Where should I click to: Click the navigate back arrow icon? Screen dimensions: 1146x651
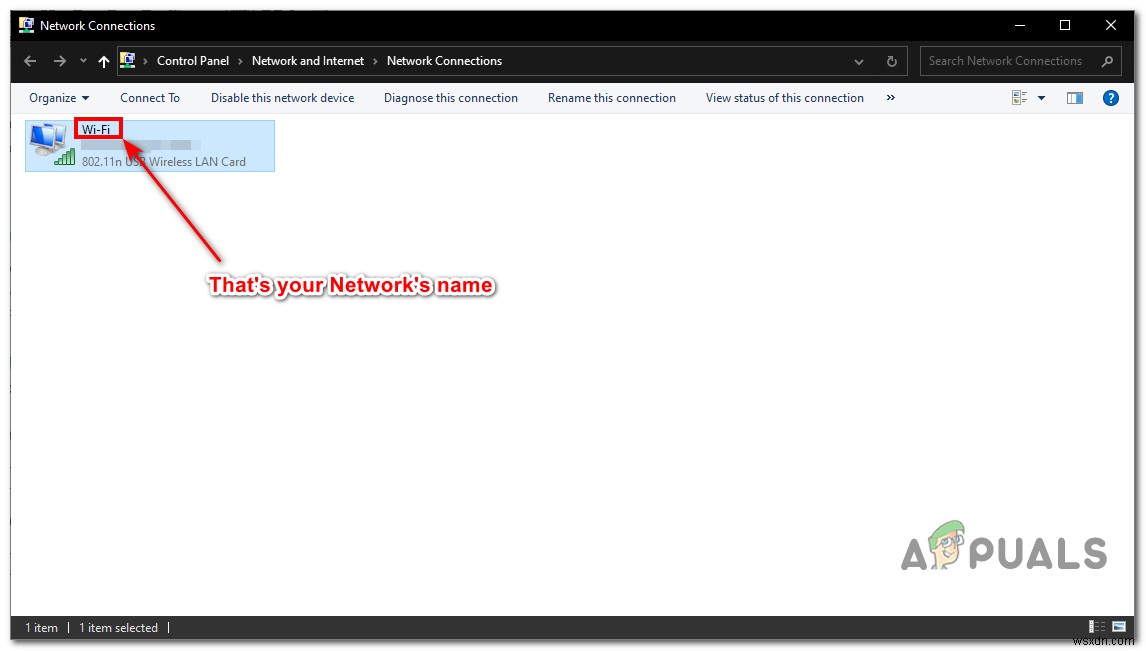click(x=29, y=61)
